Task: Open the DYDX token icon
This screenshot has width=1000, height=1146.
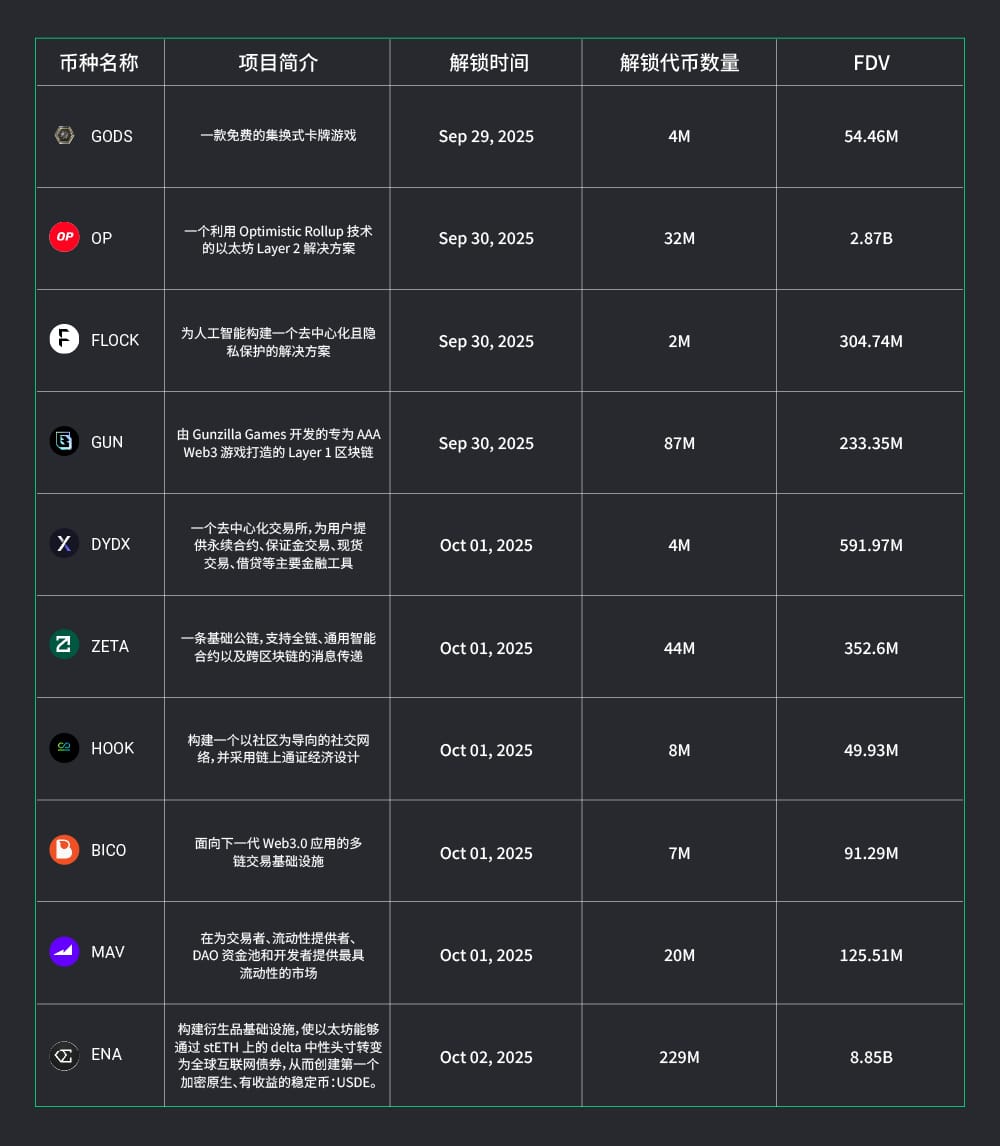Action: [64, 544]
